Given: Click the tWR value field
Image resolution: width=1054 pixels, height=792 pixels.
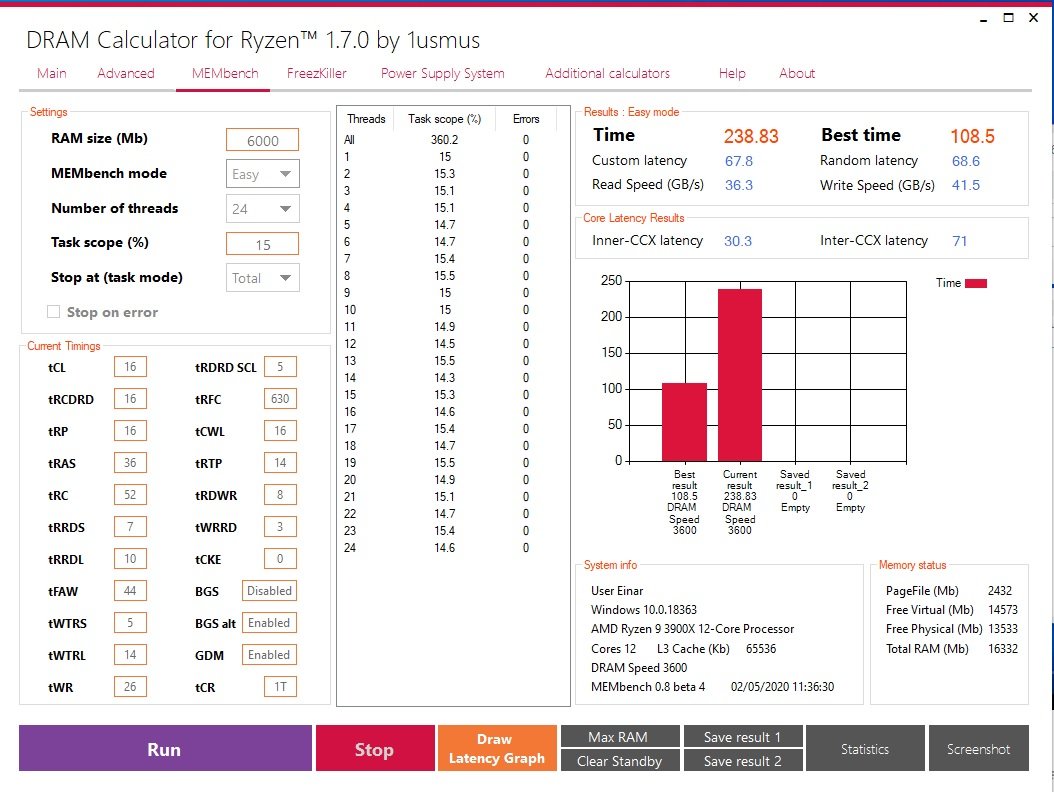Looking at the screenshot, I should point(130,686).
